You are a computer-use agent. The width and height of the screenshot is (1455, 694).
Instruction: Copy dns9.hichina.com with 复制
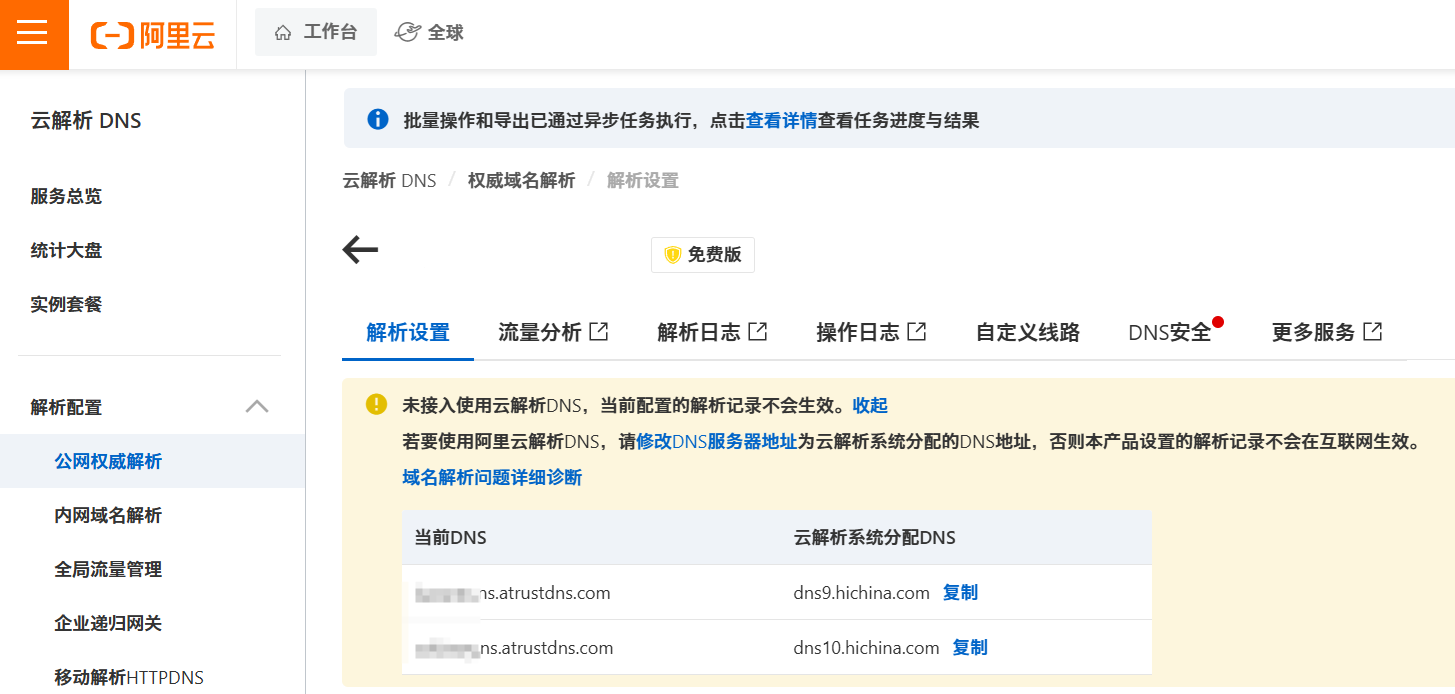click(x=960, y=592)
